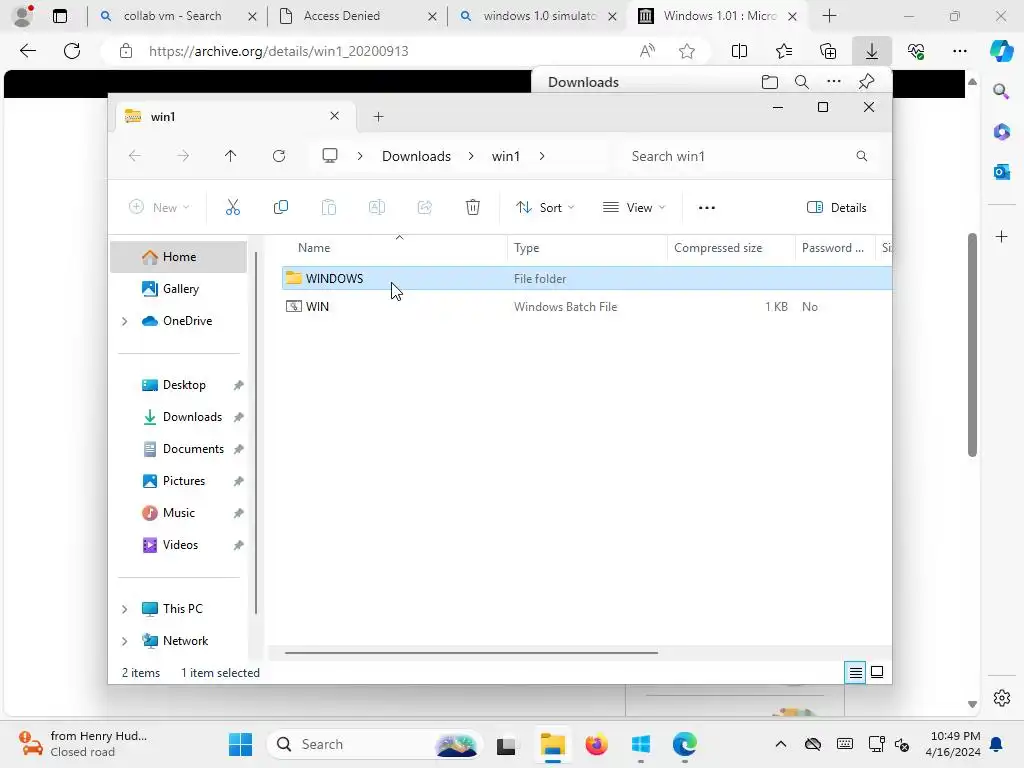Select the win1 File Explorer tab
Image resolution: width=1024 pixels, height=768 pixels.
pyautogui.click(x=235, y=116)
